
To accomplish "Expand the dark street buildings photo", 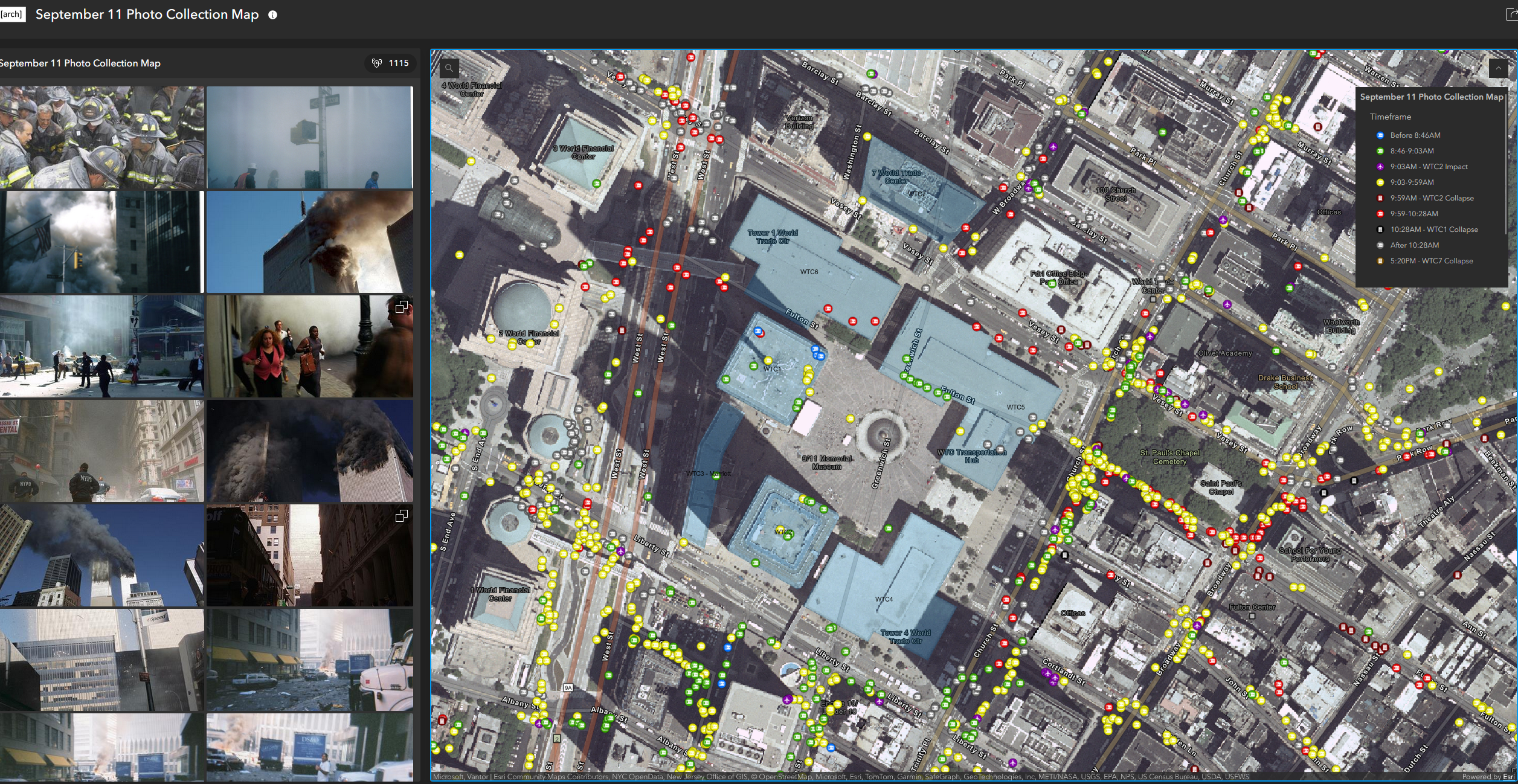I will (401, 516).
